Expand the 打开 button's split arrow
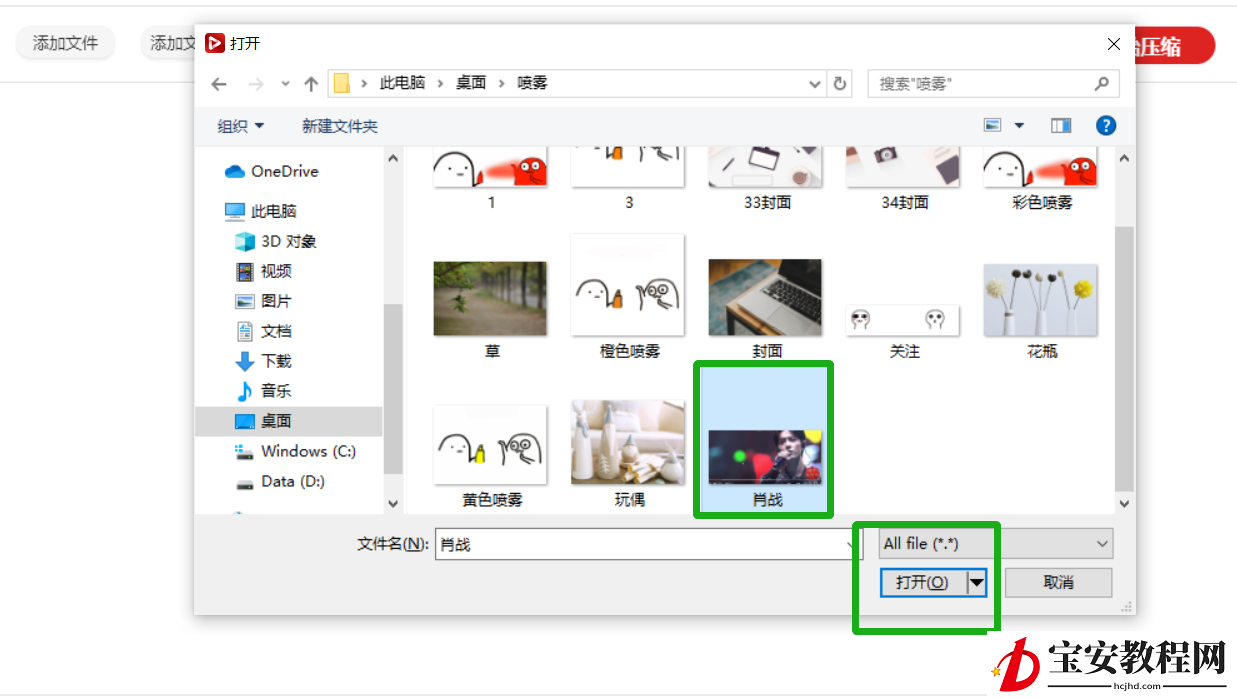Viewport: 1237px width, 698px height. (977, 582)
